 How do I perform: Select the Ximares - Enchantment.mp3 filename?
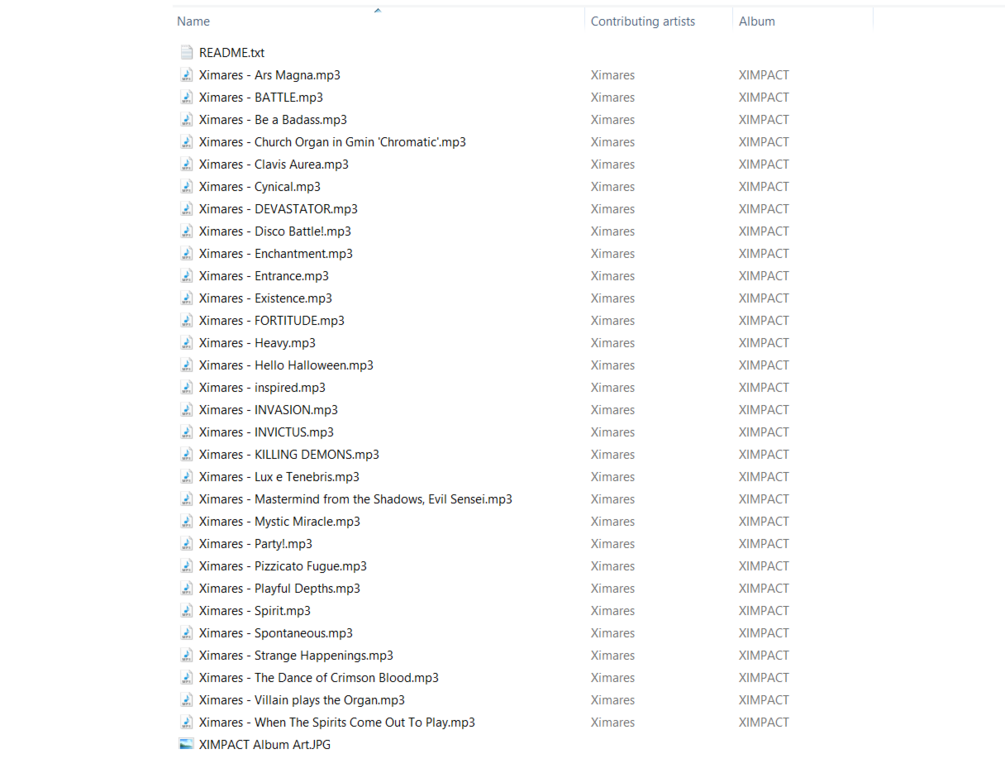pyautogui.click(x=276, y=253)
